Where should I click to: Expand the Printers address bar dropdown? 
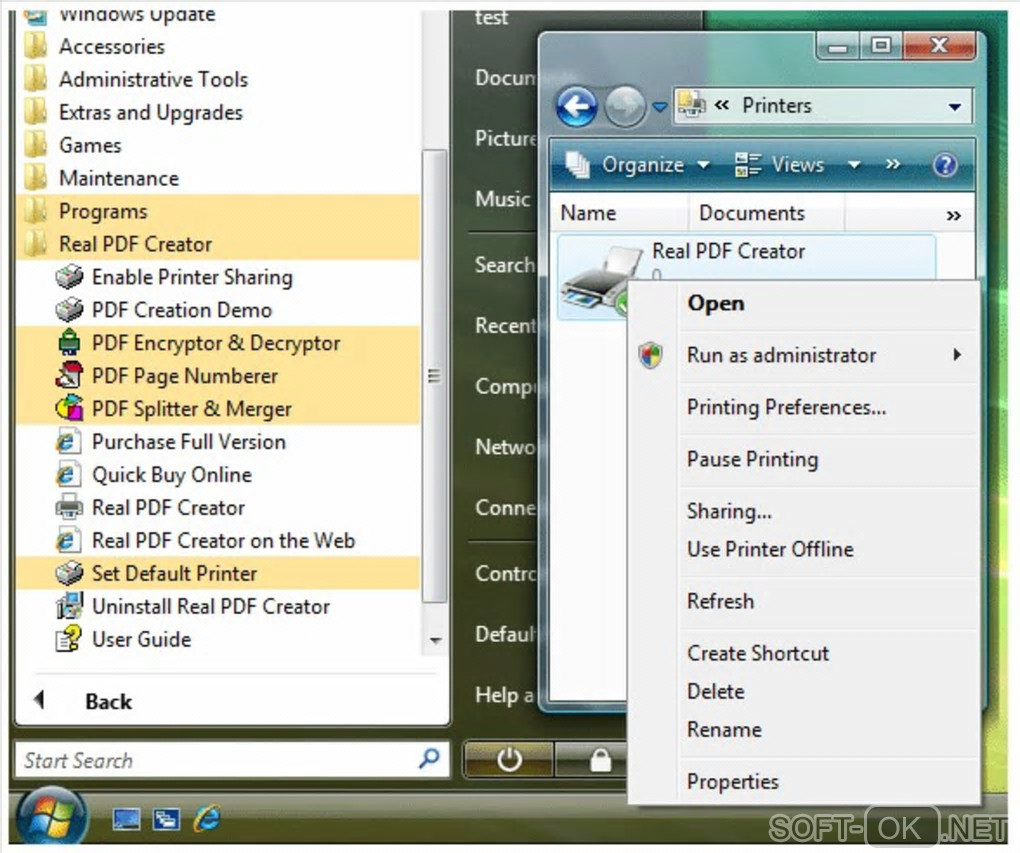coord(954,107)
